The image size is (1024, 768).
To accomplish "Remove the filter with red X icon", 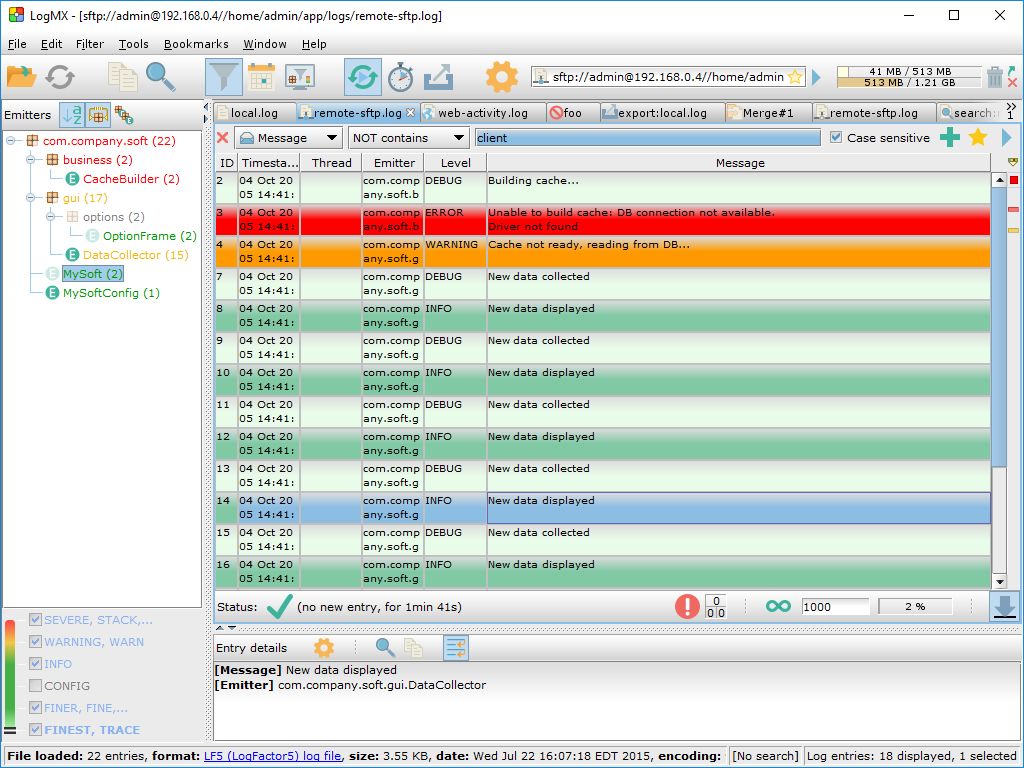I will [223, 138].
